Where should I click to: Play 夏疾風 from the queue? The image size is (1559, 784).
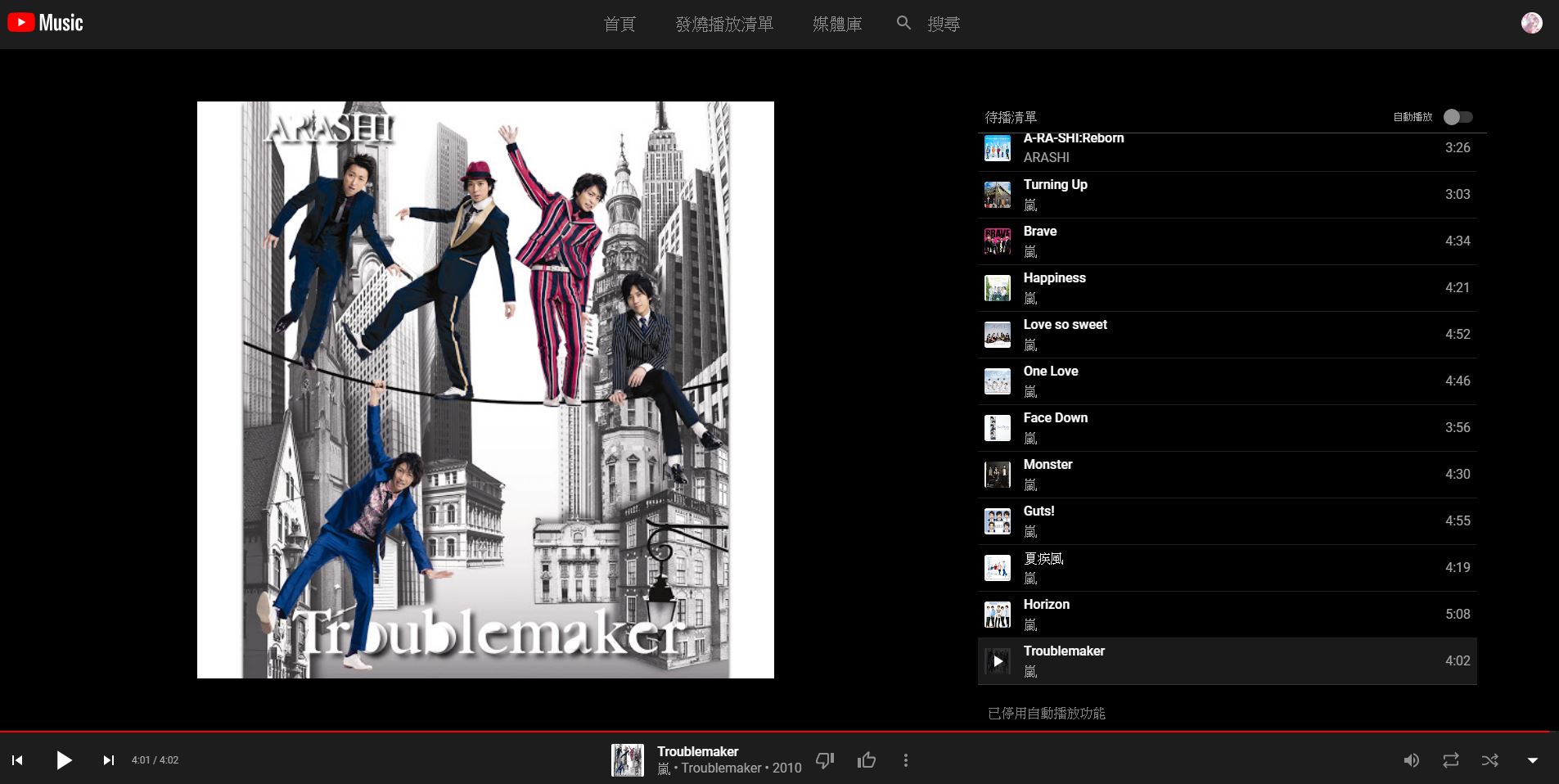(1228, 568)
